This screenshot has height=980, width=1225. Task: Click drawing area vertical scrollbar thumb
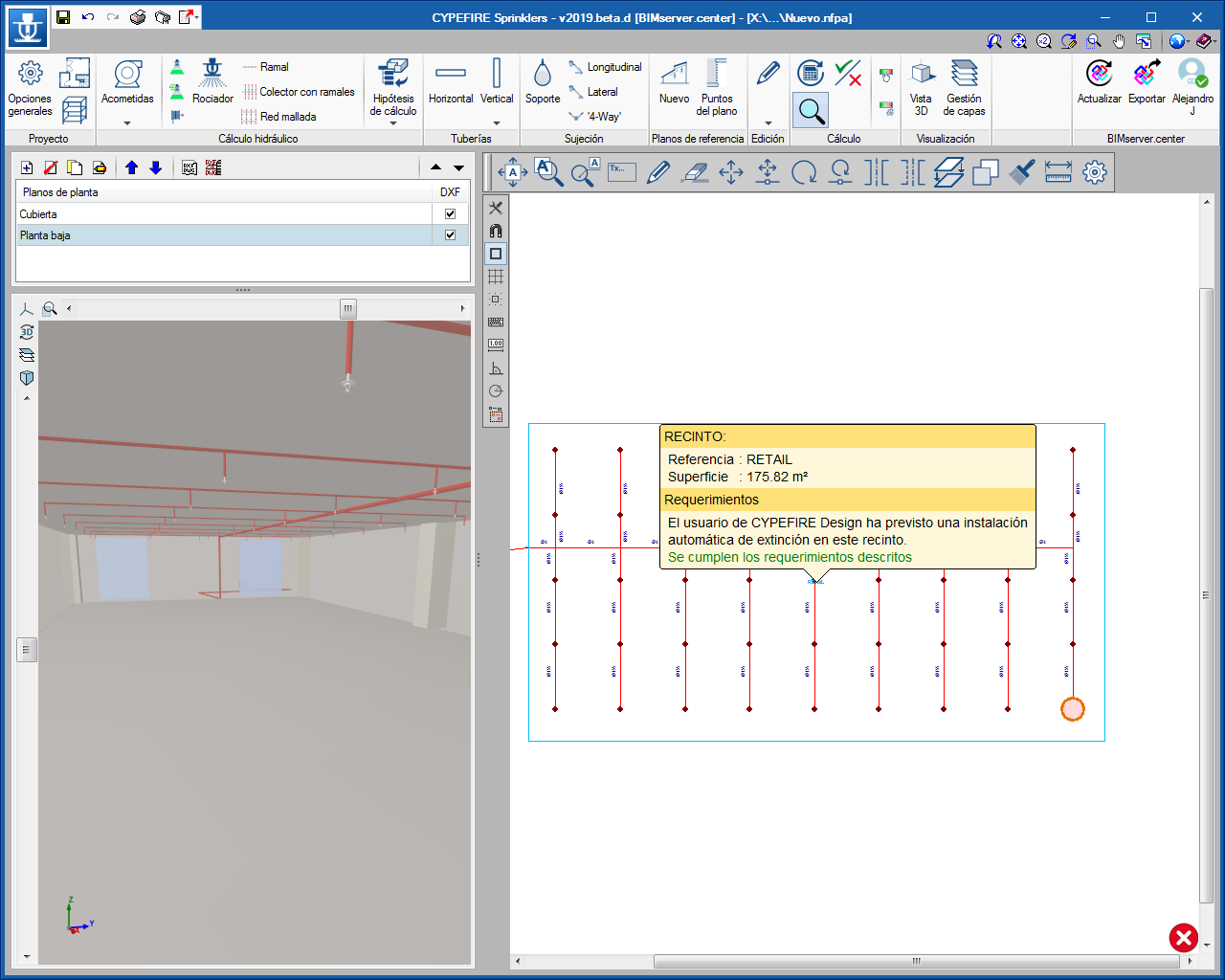pyautogui.click(x=1206, y=594)
